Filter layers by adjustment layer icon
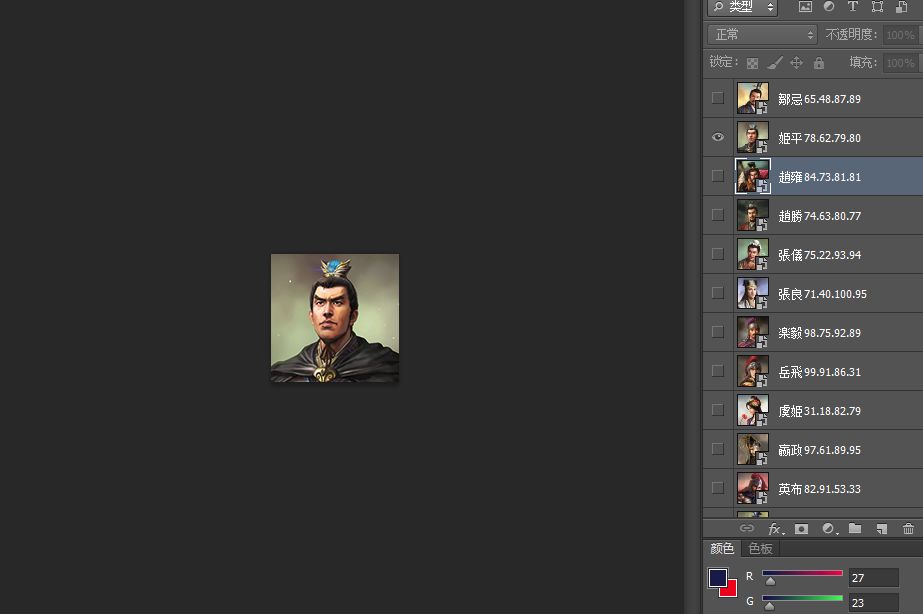Screen dimensions: 923x614 (829, 6)
